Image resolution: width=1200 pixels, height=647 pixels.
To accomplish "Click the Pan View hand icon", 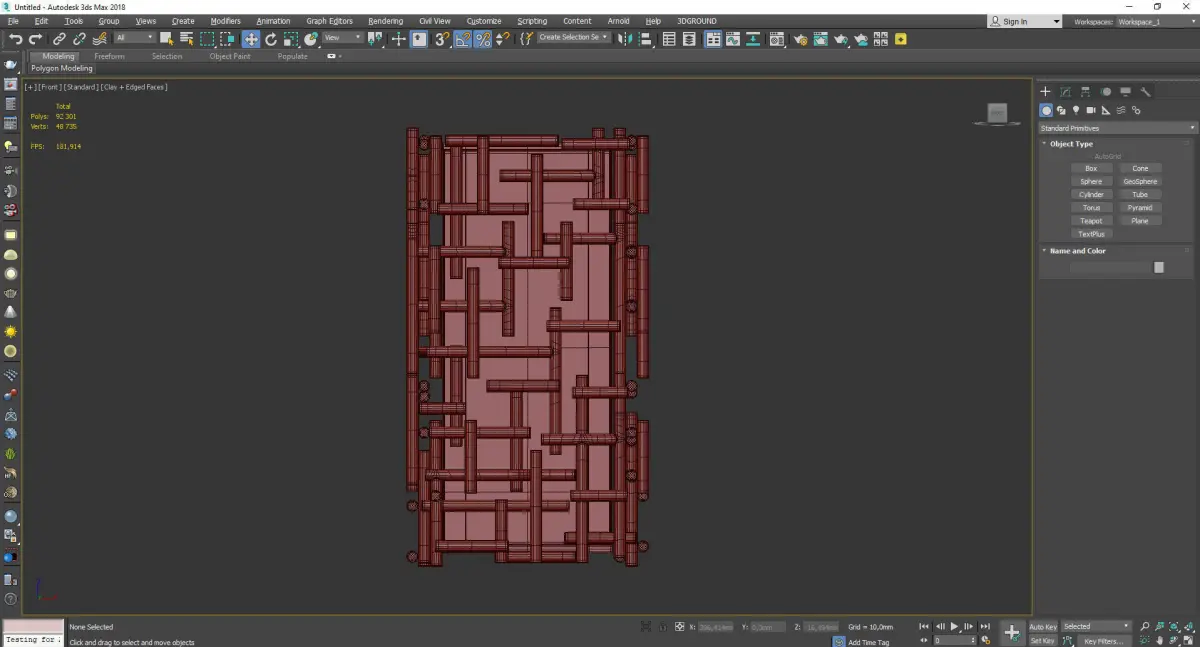I will click(1160, 640).
